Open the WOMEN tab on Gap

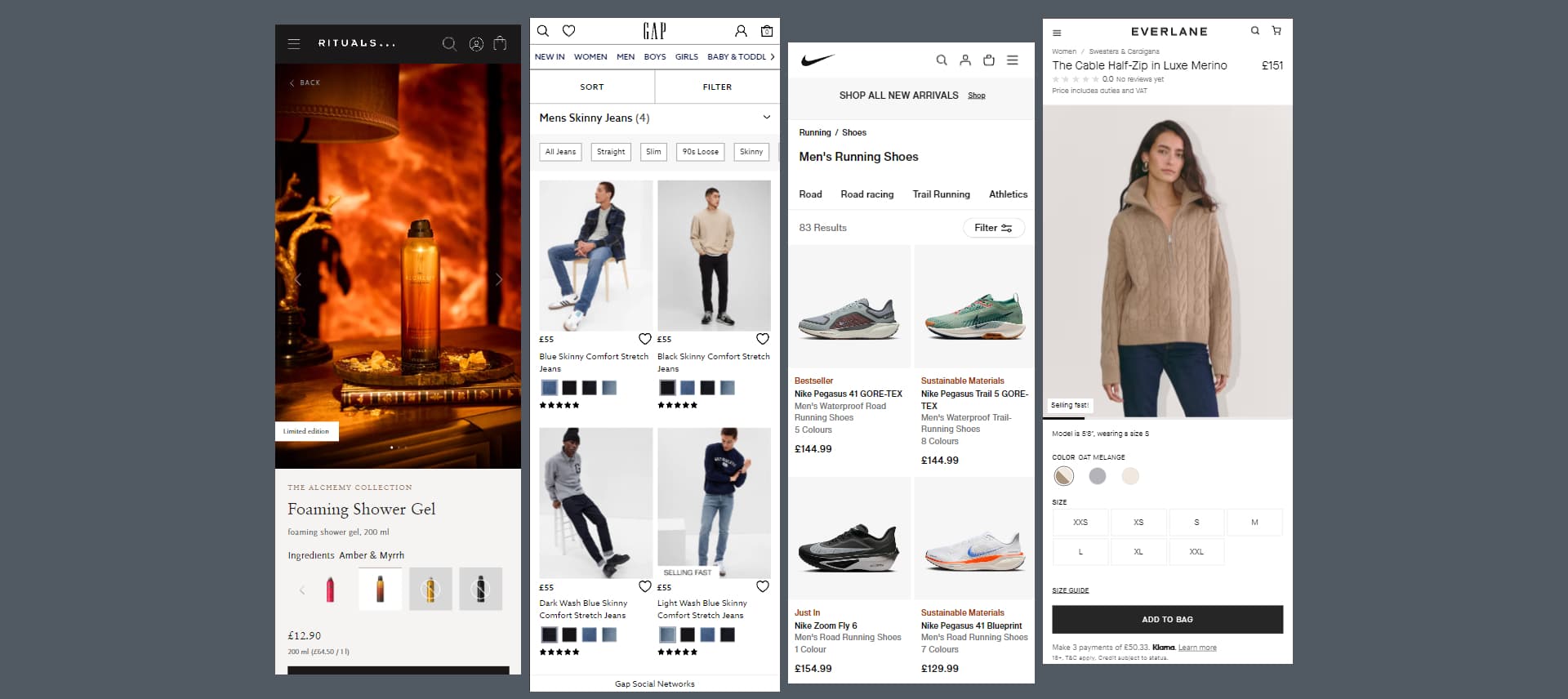(x=590, y=57)
